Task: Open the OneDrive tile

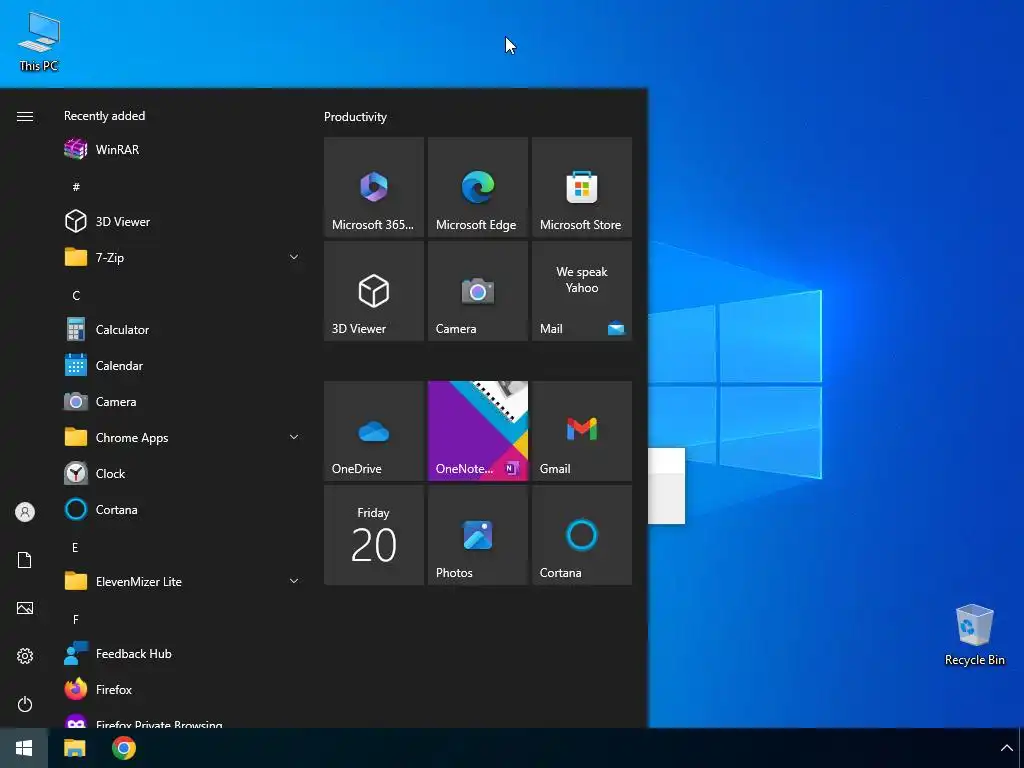Action: (x=374, y=431)
